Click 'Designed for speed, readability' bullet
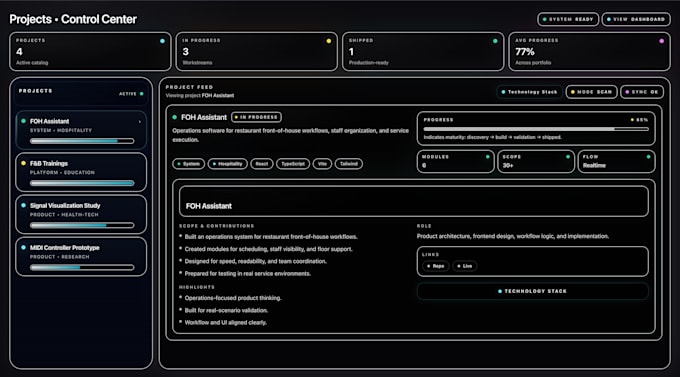Screen dimensions: 680x377 [255, 261]
